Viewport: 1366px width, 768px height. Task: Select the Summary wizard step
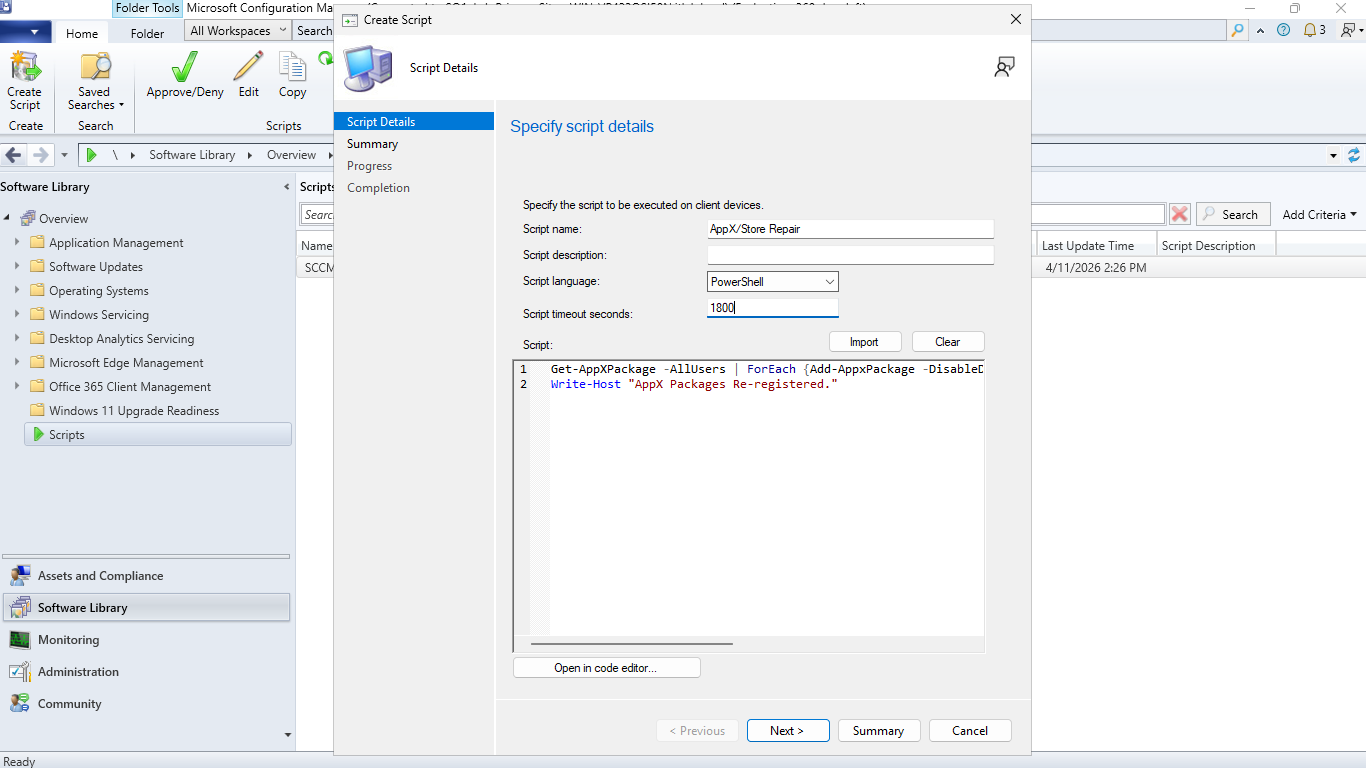tap(372, 144)
